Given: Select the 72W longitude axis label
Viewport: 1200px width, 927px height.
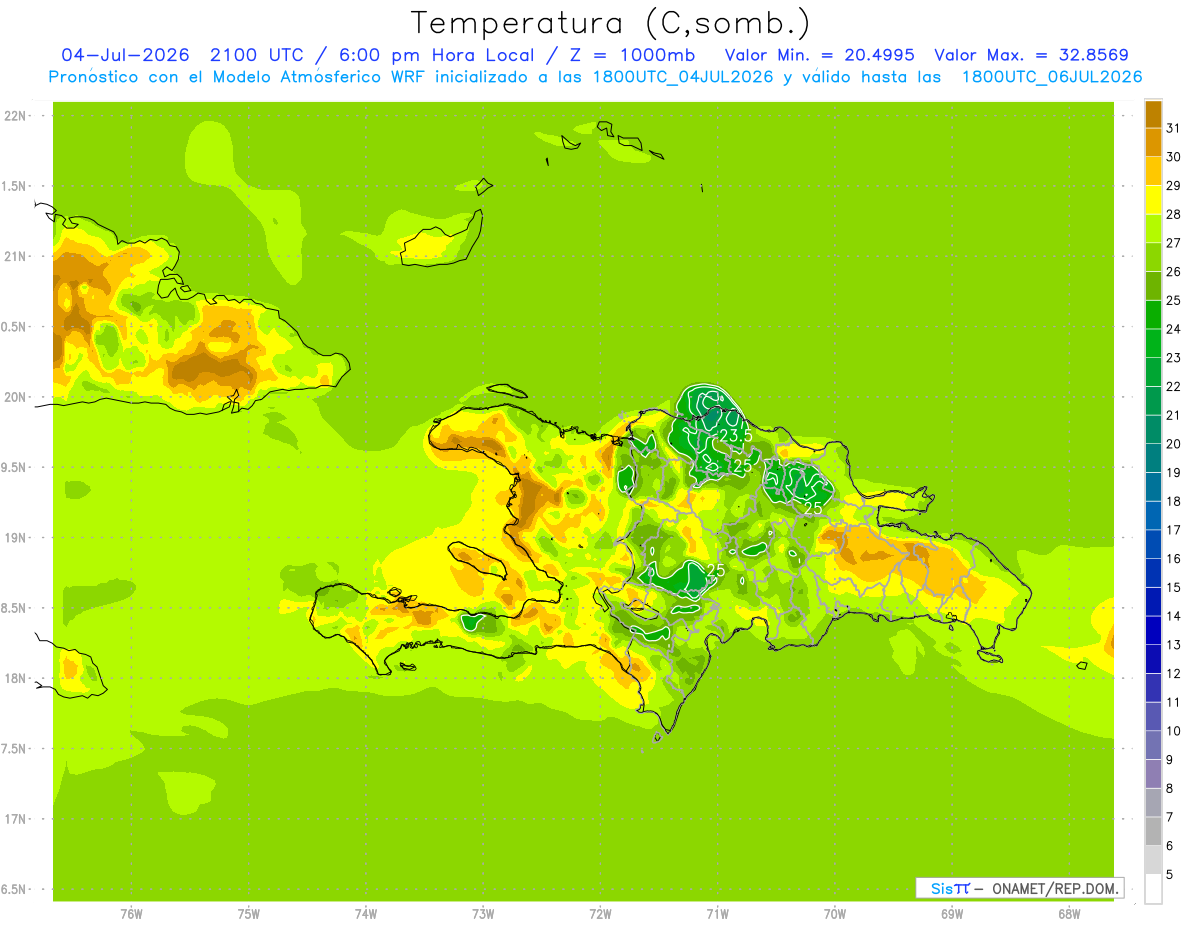Looking at the screenshot, I should 600,914.
